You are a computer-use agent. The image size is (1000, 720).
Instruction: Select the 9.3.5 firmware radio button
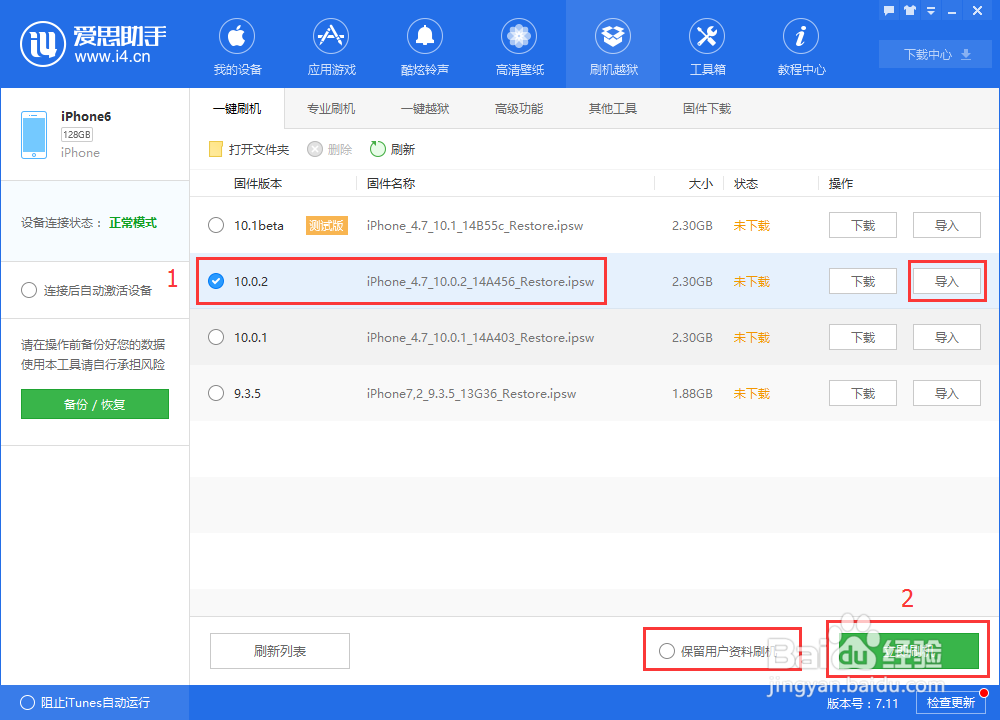216,393
